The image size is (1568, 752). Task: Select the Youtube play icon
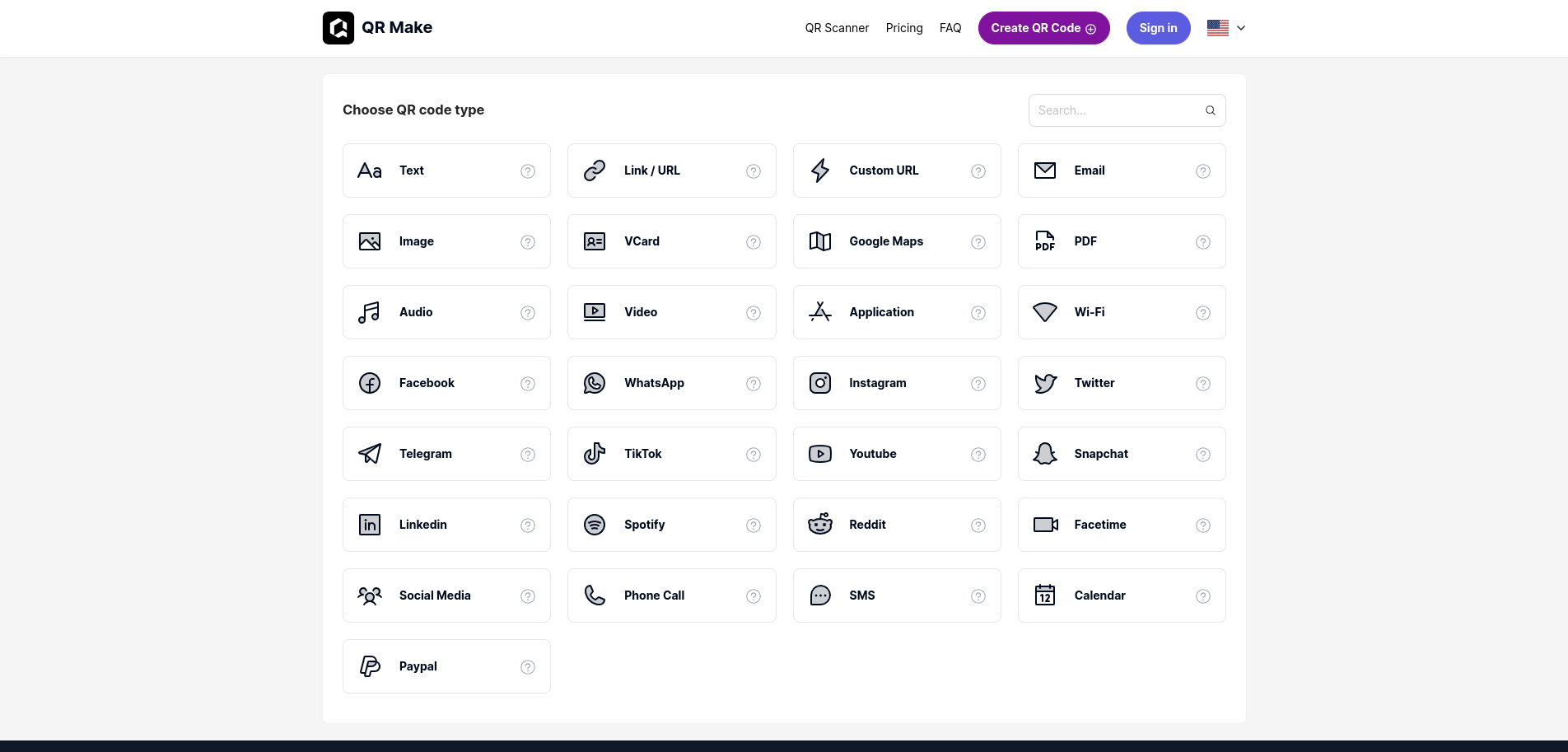tap(820, 454)
